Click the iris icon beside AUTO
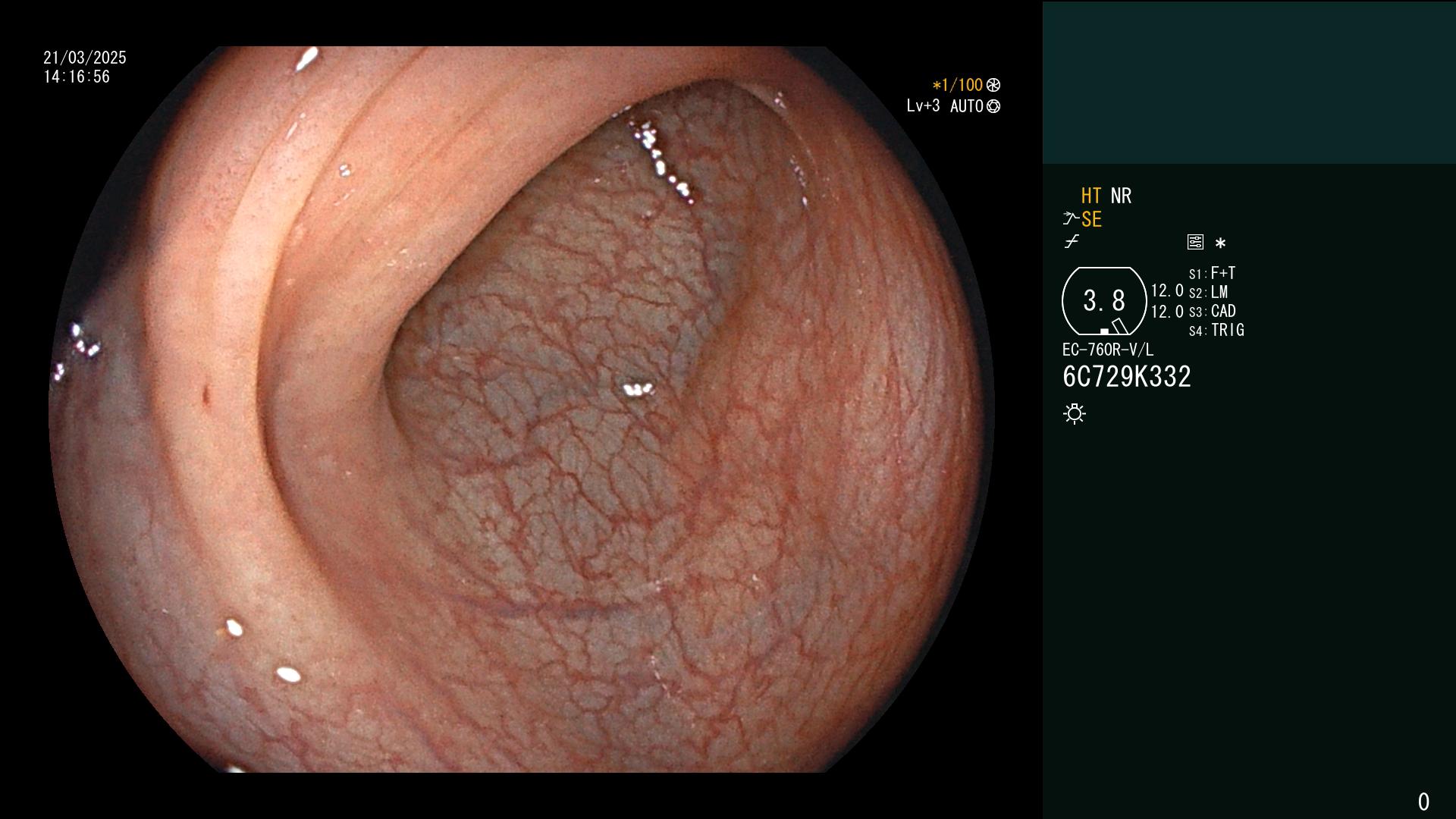This screenshot has width=1456, height=819. point(993,106)
